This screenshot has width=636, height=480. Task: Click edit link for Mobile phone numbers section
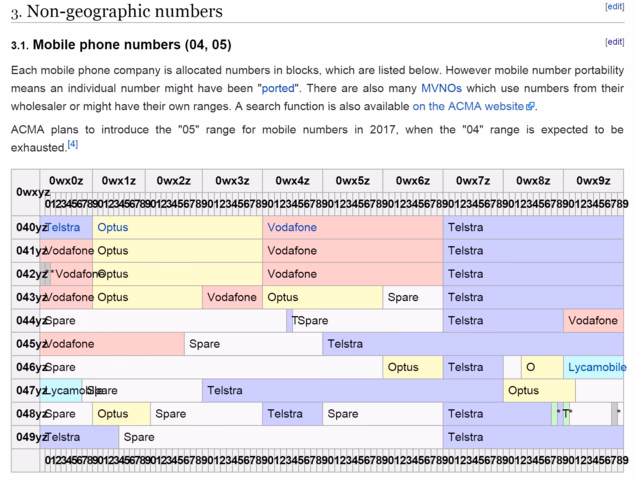615,42
